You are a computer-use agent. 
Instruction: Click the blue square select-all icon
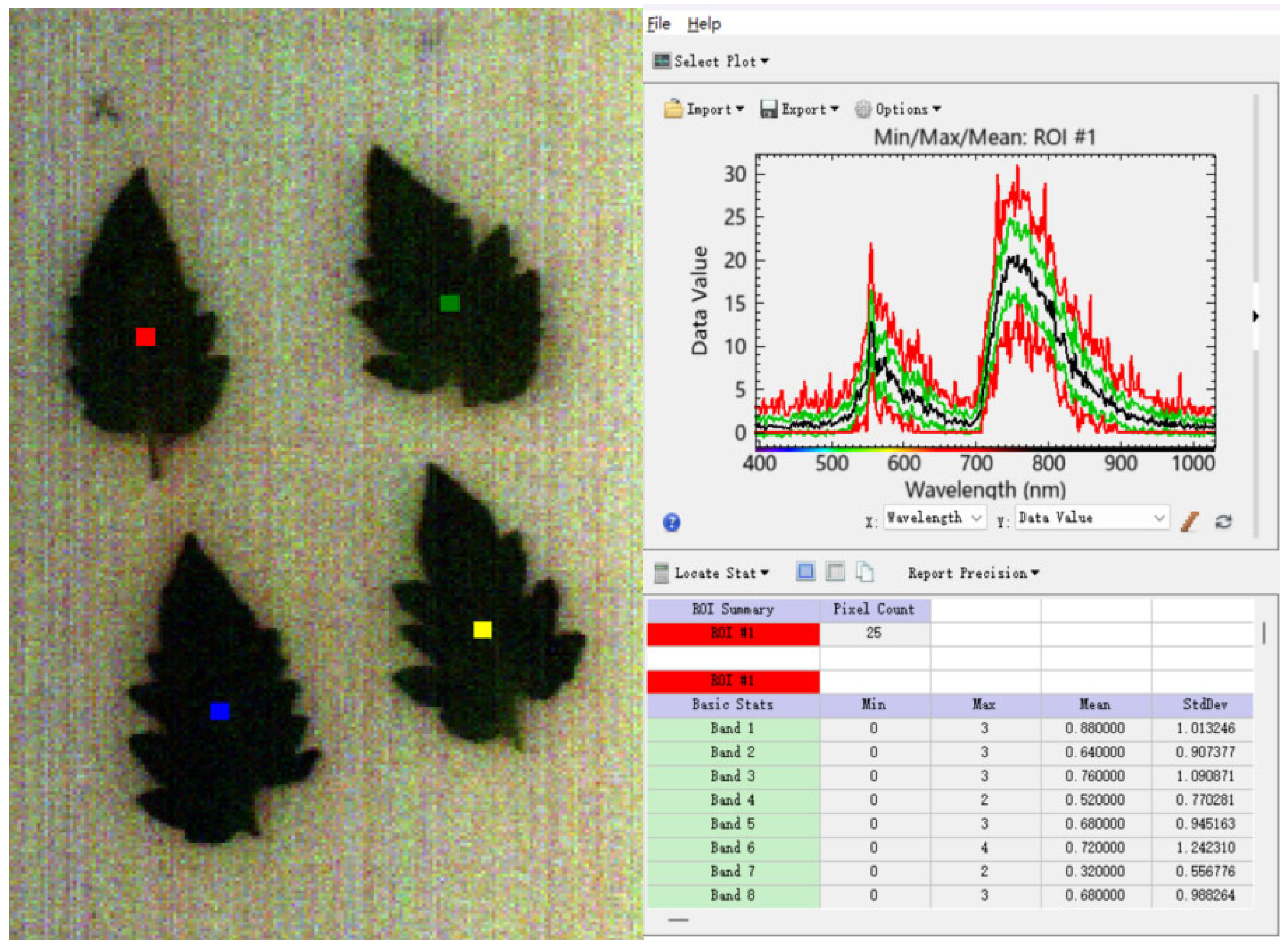[x=805, y=572]
